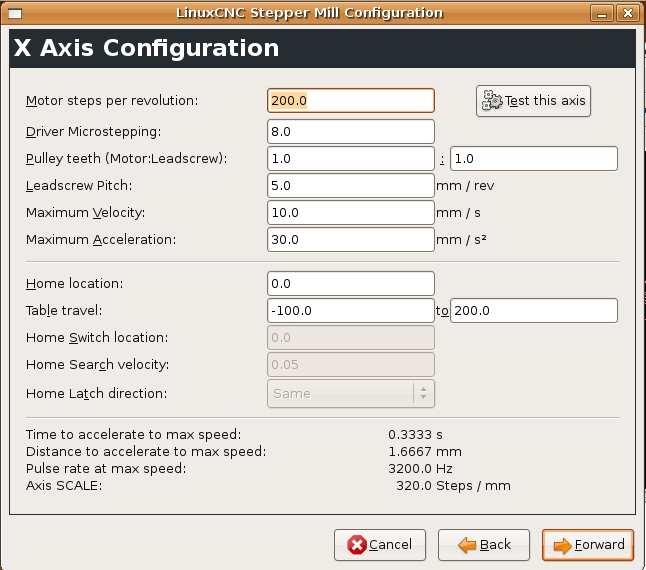Image resolution: width=646 pixels, height=570 pixels.
Task: Click the Forward button
Action: (x=588, y=545)
